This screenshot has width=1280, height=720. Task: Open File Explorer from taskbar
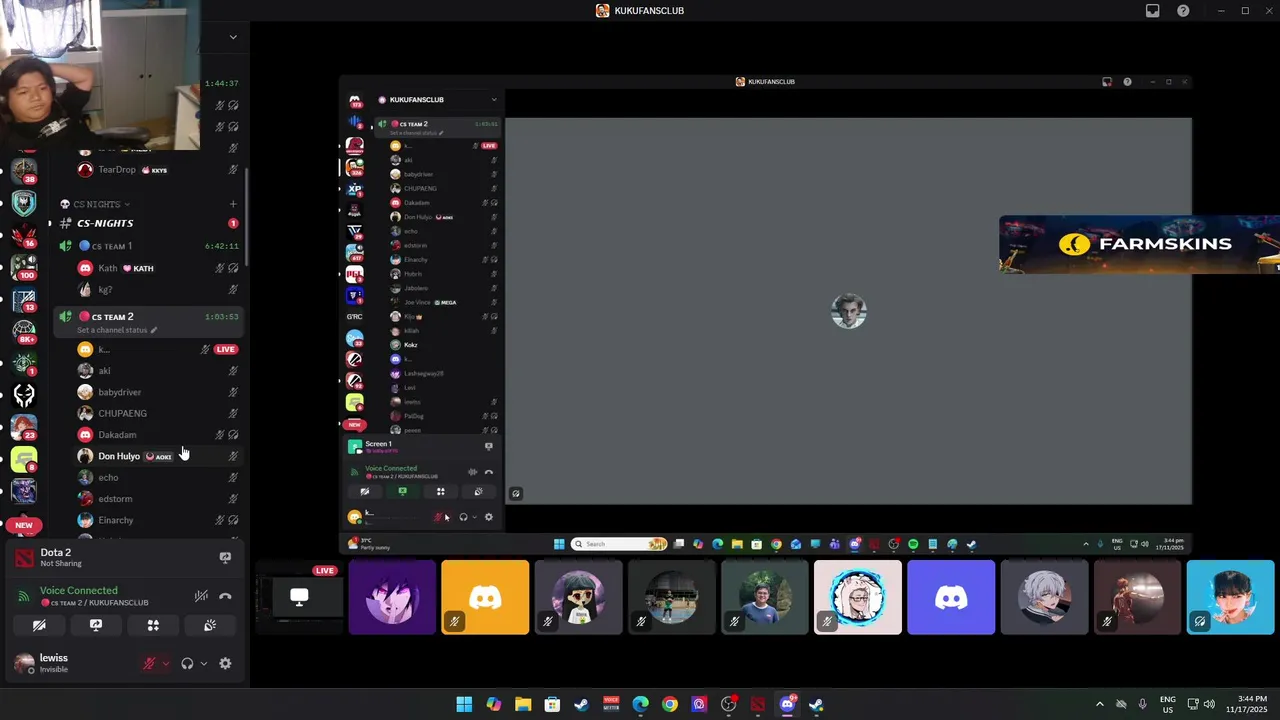(x=523, y=704)
